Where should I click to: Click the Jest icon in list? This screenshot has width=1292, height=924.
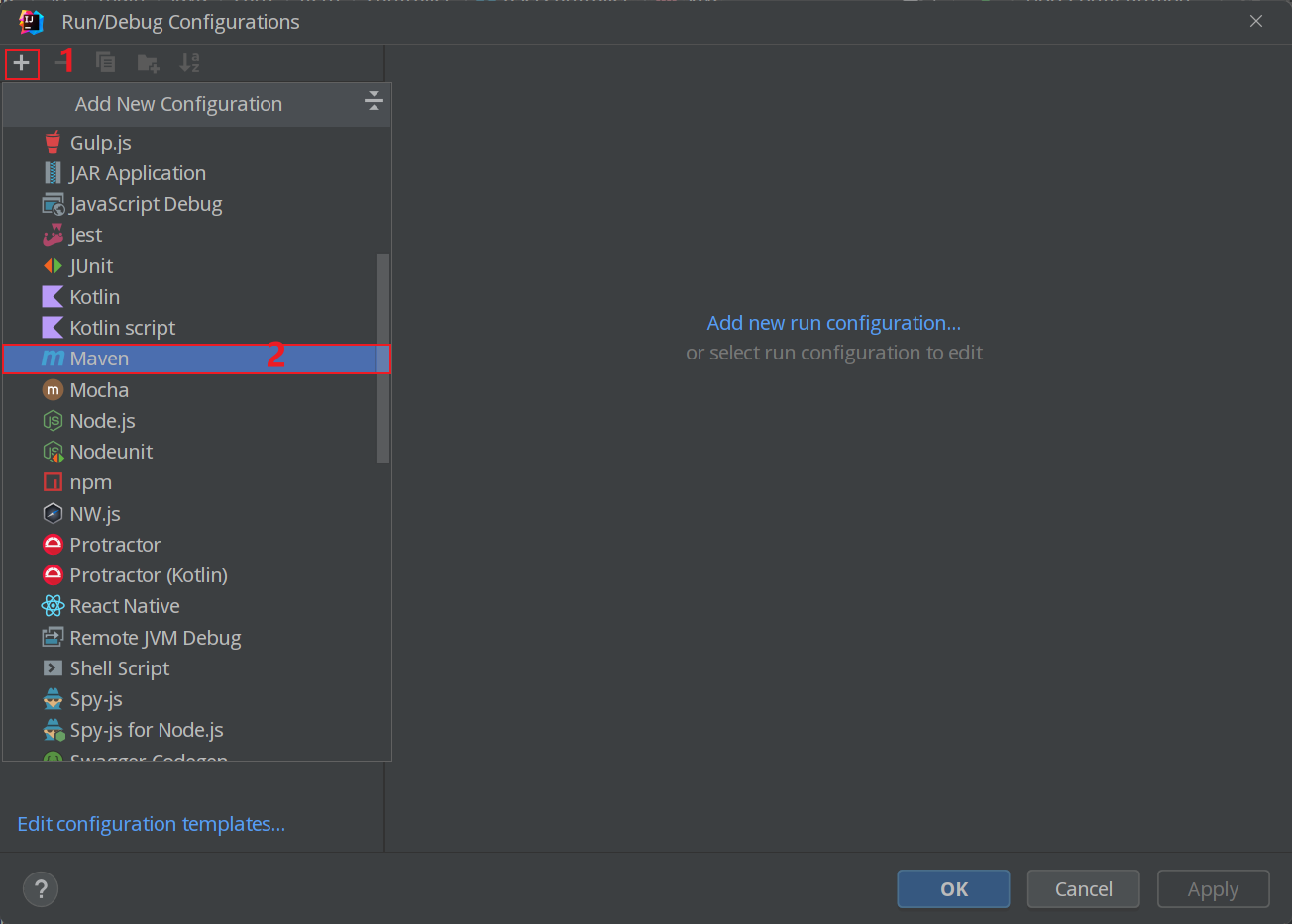pos(53,235)
